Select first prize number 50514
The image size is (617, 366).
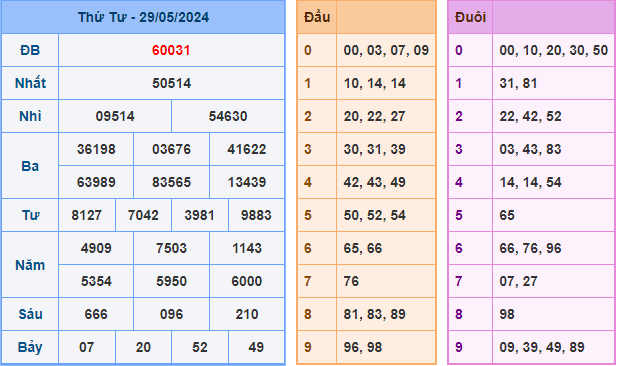(172, 83)
